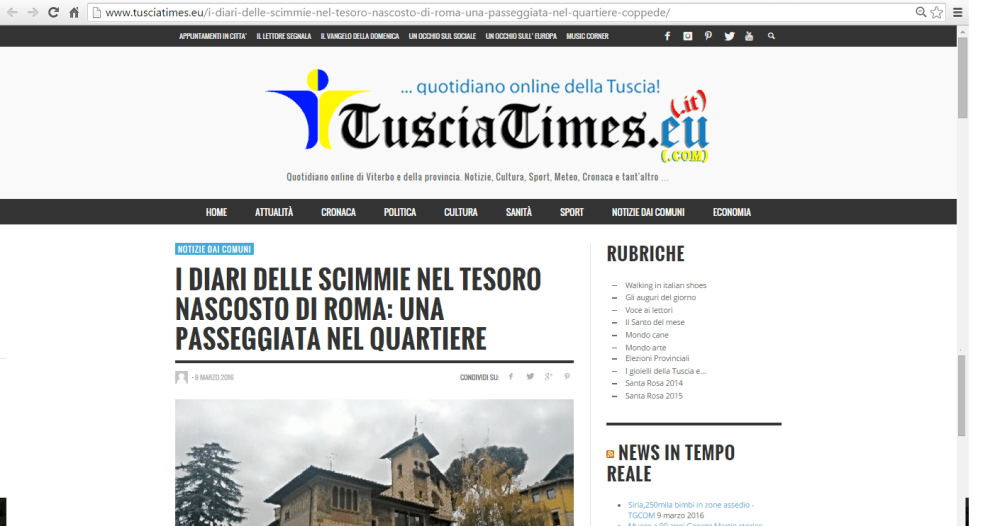Open Un Occhio sull'Europa link
The image size is (1000, 526).
(521, 36)
